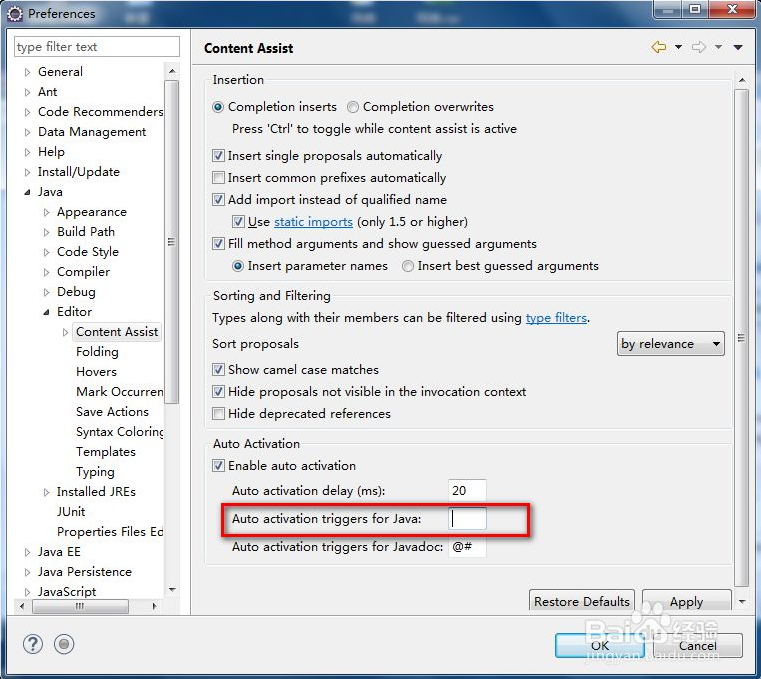
Task: Open the back history dropdown arrow
Action: click(678, 48)
